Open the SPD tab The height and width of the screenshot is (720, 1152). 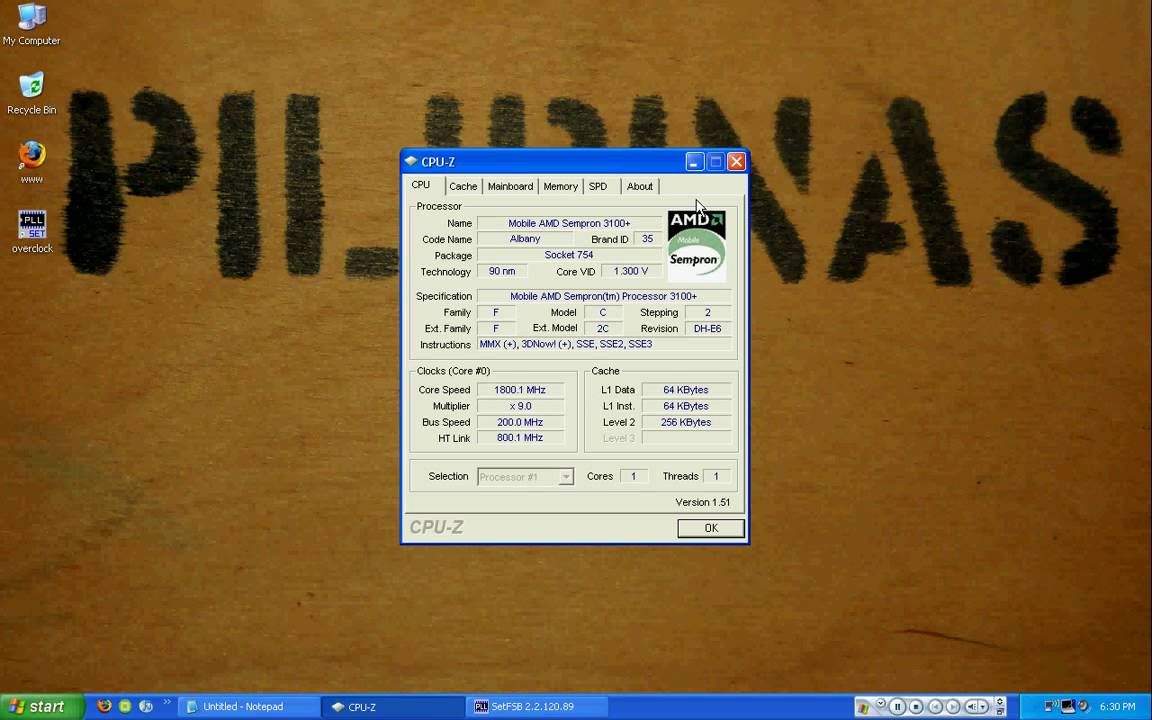point(598,187)
